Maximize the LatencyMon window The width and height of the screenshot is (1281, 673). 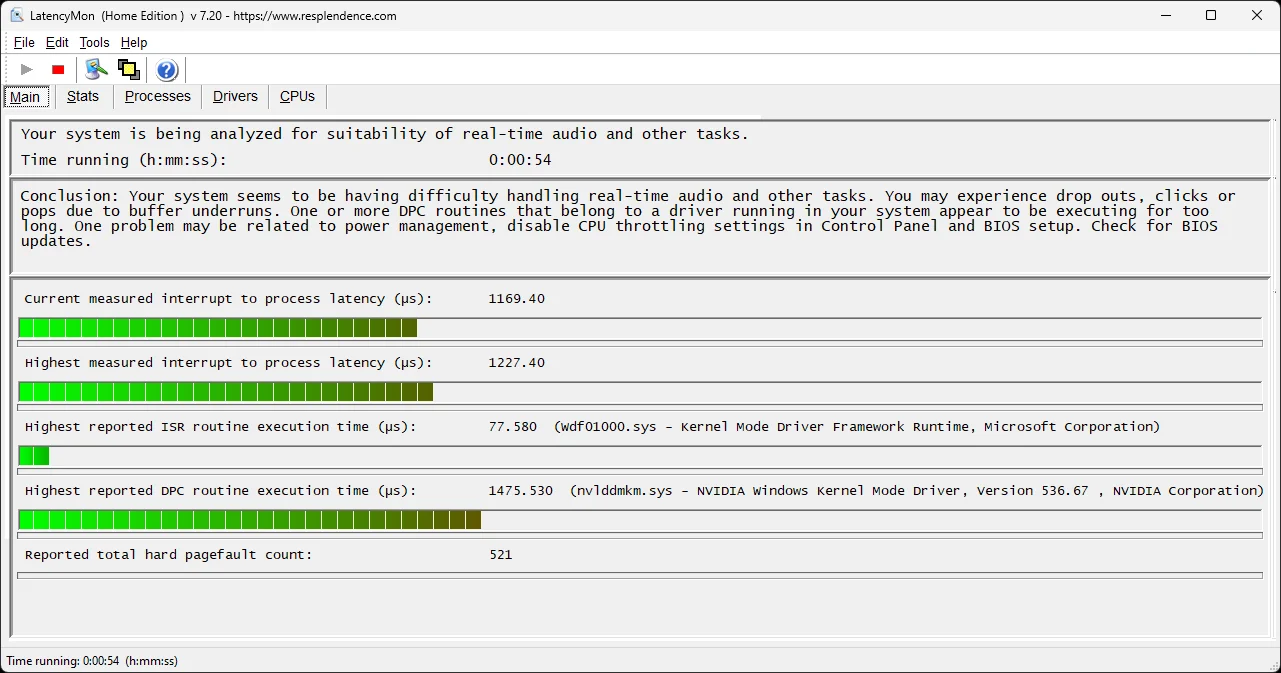[1211, 16]
